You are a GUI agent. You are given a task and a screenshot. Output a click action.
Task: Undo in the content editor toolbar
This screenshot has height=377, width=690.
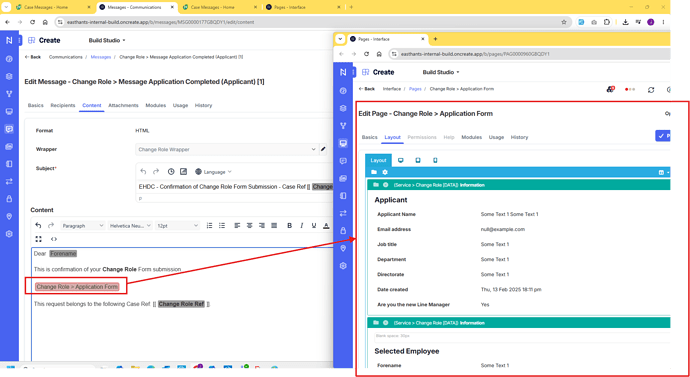[x=38, y=226]
